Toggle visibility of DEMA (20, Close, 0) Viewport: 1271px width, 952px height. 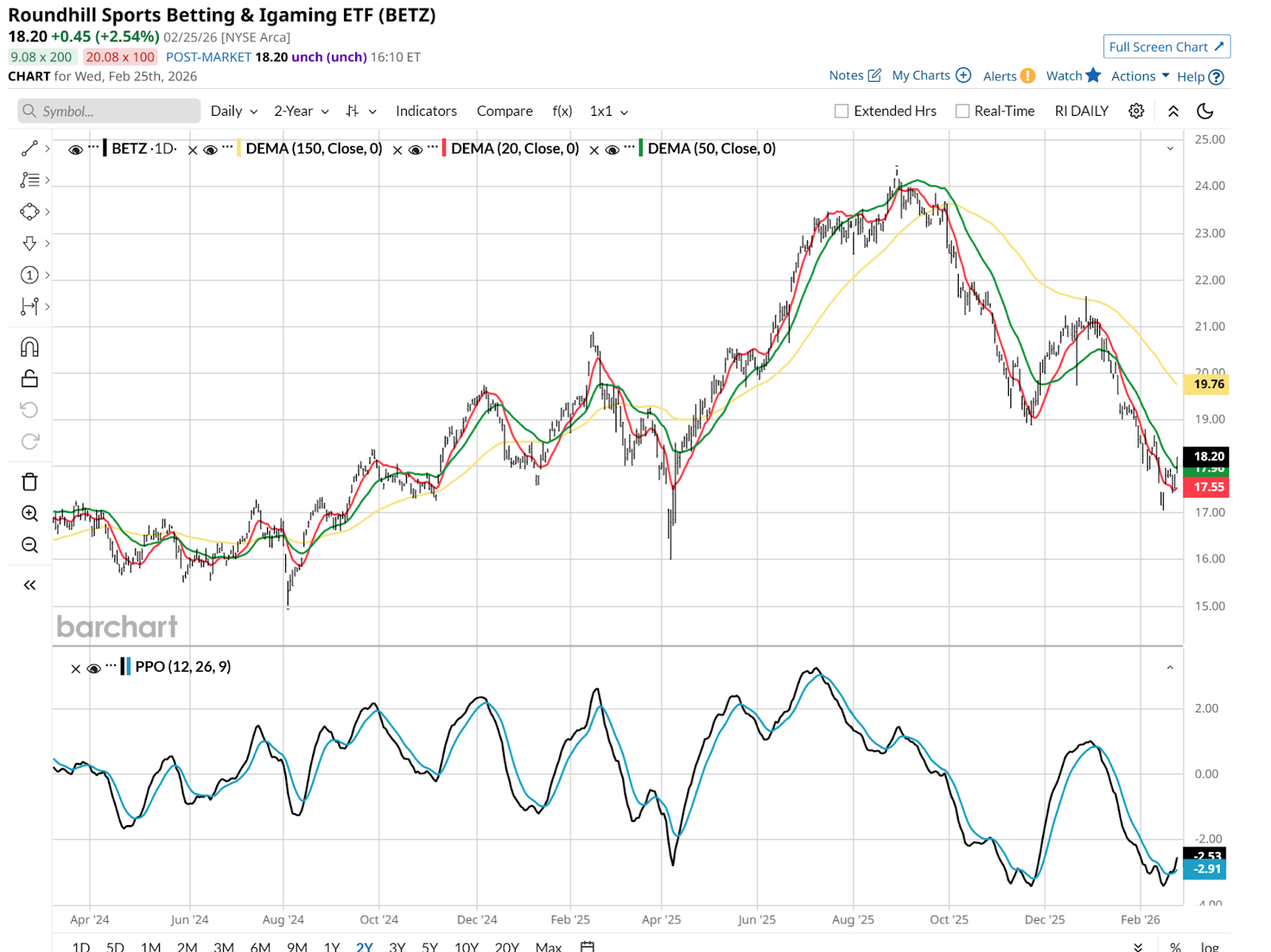click(415, 149)
